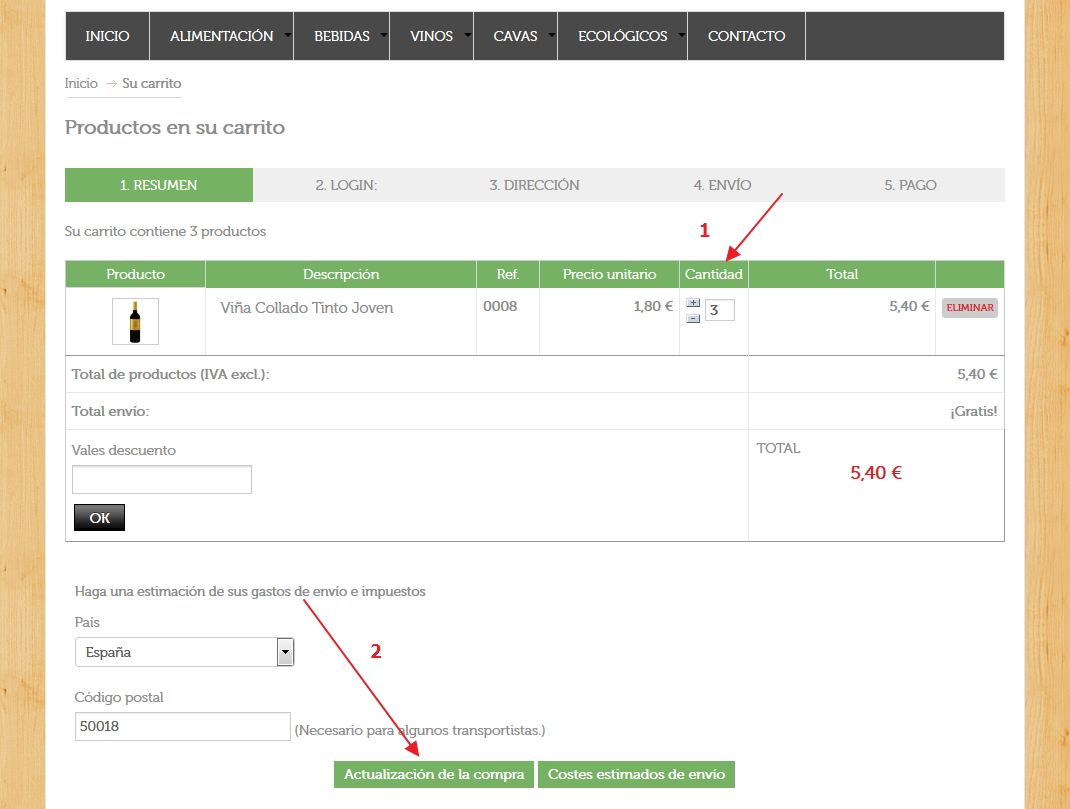1070x809 pixels.
Task: Click the Ref. column header
Action: tap(508, 274)
